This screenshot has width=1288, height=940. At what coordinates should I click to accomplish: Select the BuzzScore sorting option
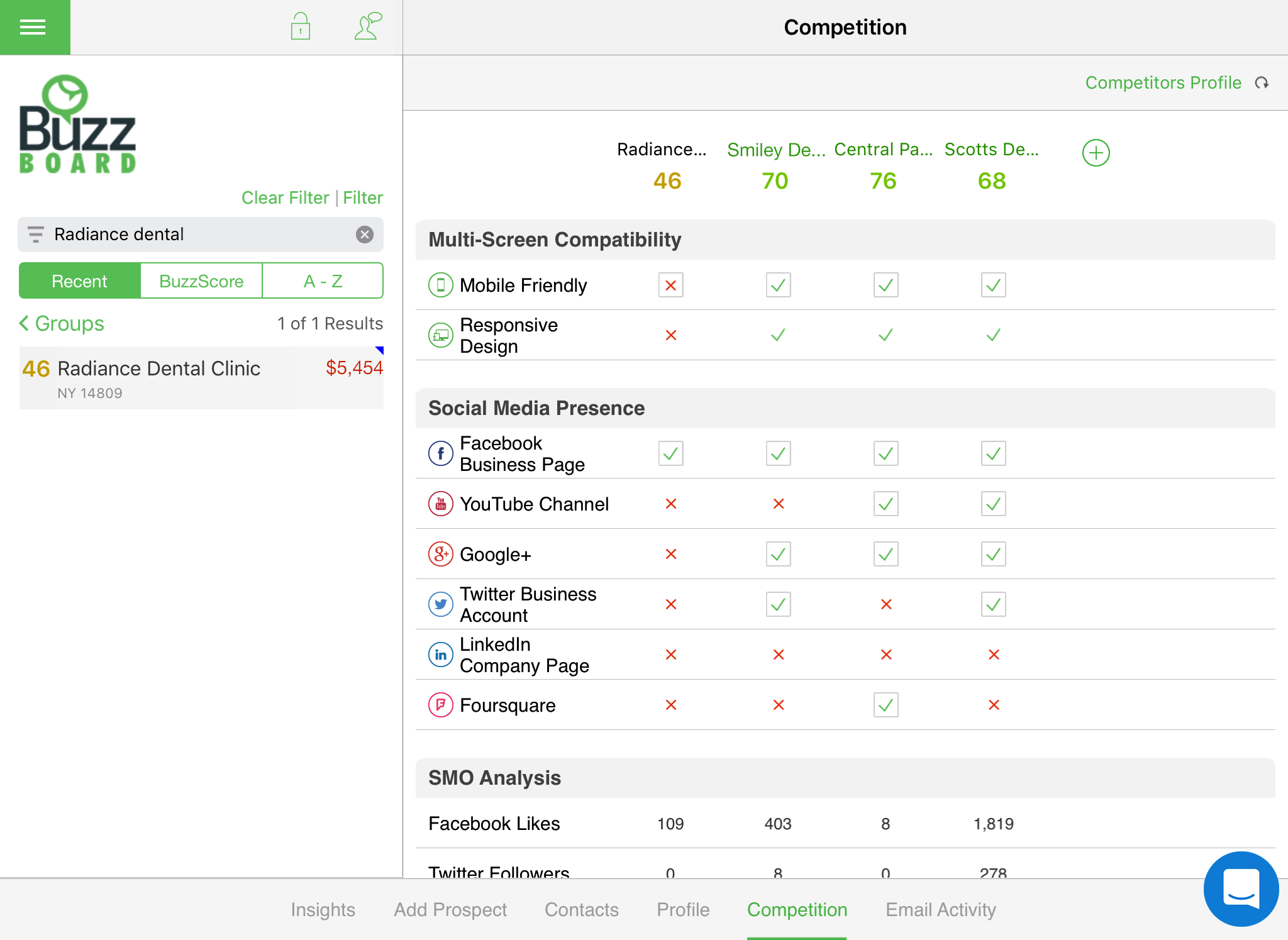[201, 280]
